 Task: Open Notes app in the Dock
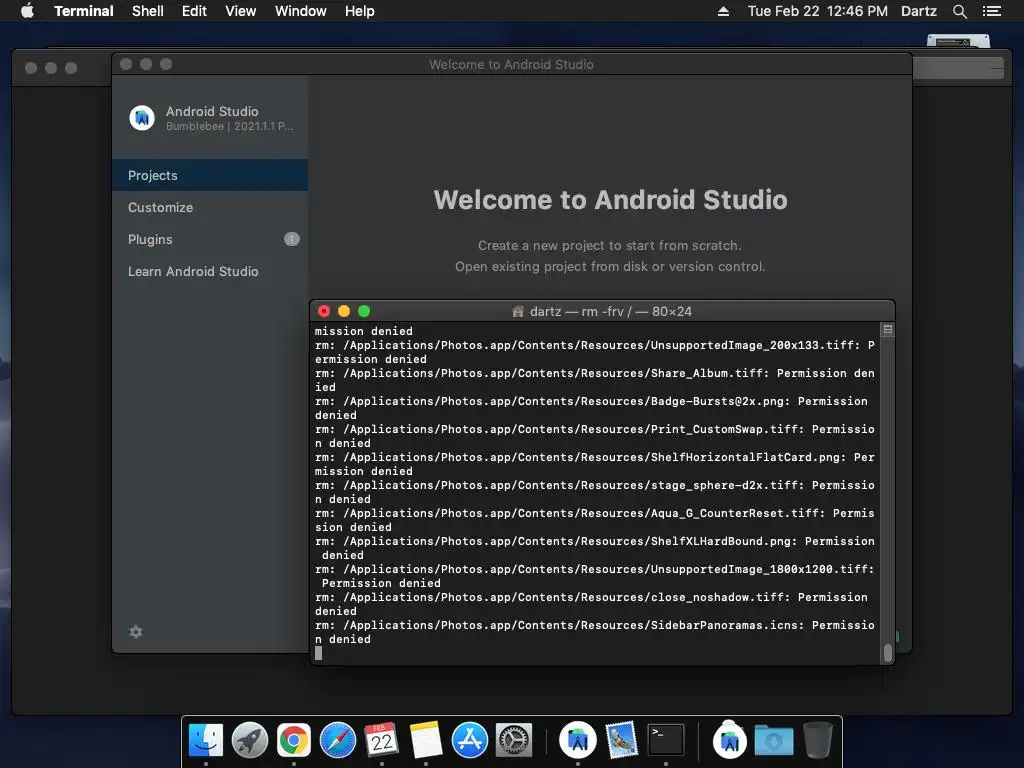[426, 741]
